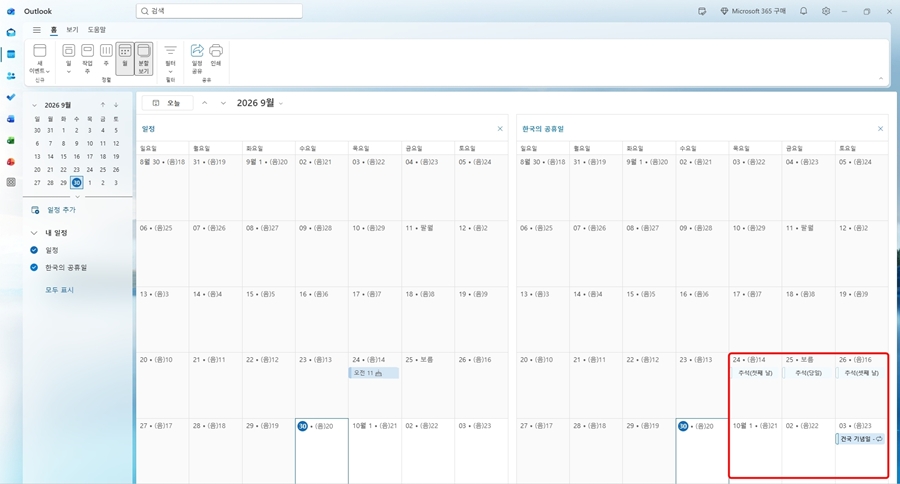Open the notifications bell icon
Screen dimensions: 900x484
pyautogui.click(x=804, y=11)
